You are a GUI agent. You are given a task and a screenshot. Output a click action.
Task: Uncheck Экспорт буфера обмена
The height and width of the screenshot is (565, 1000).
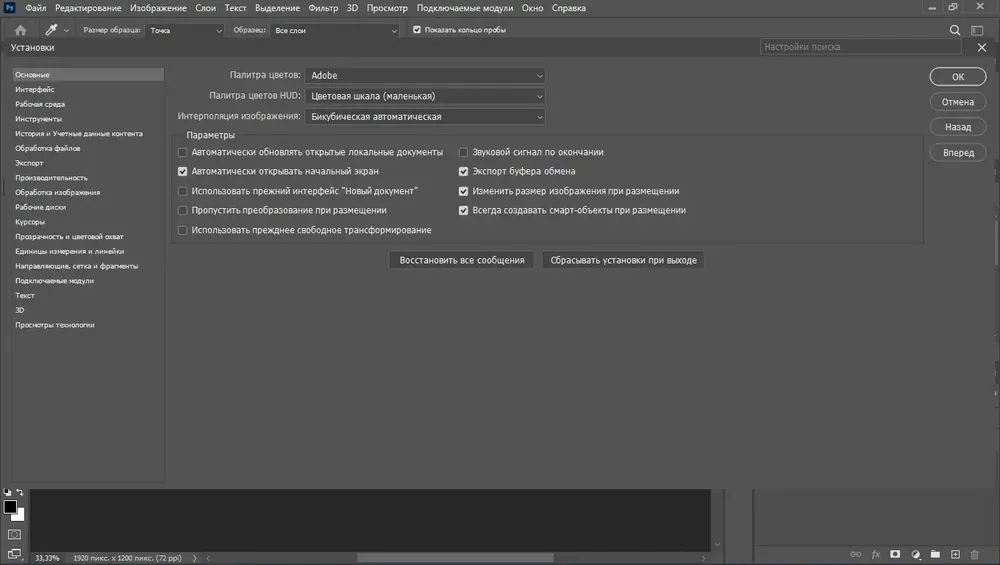tap(464, 172)
